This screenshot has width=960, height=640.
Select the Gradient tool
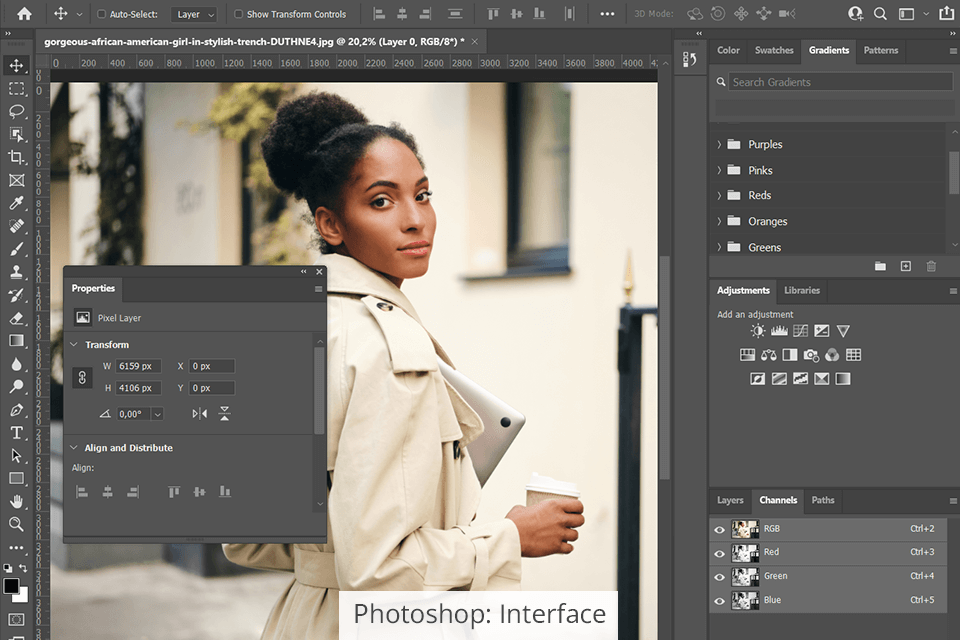click(17, 341)
